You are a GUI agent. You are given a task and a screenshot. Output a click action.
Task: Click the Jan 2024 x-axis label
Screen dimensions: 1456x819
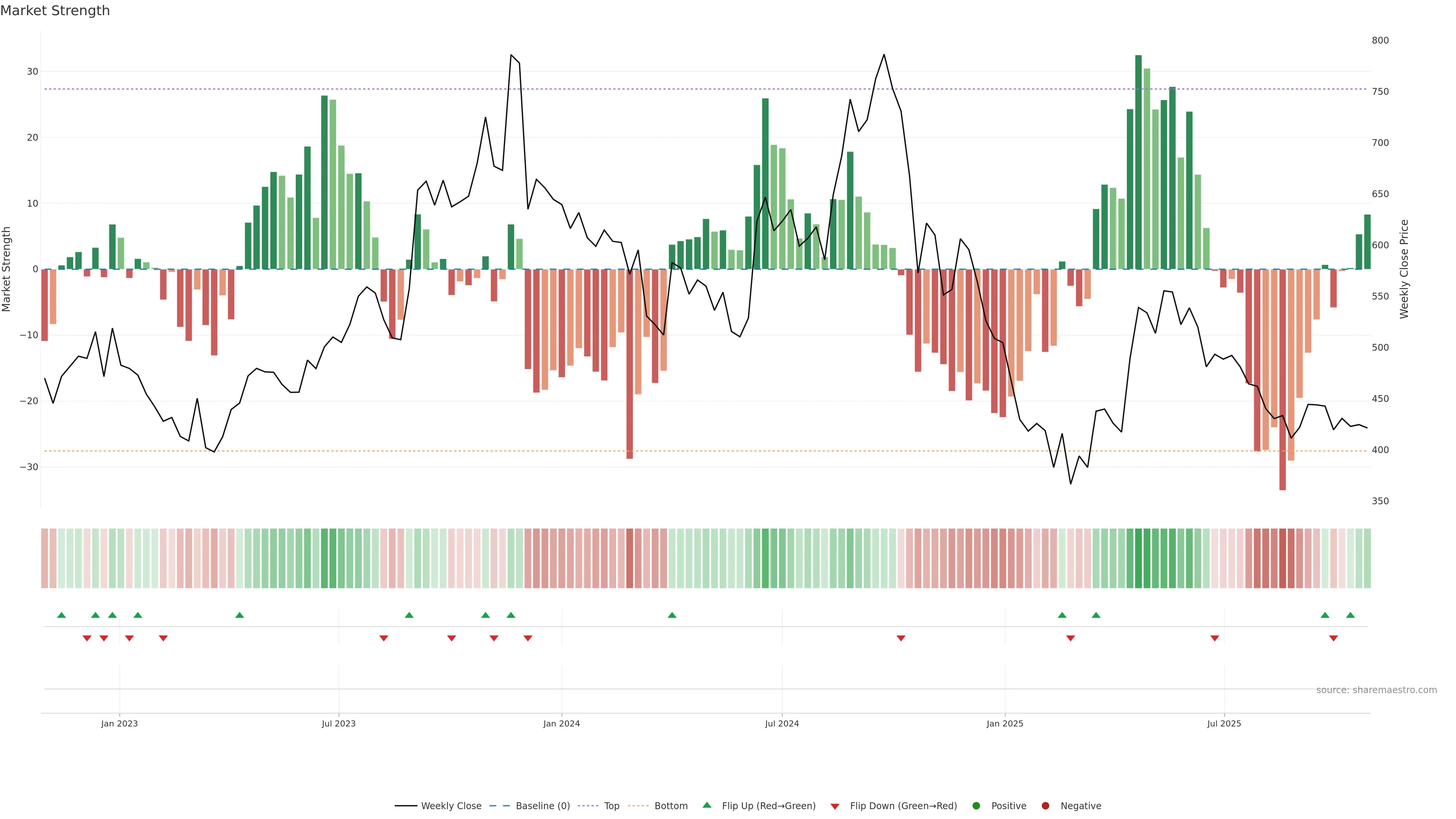[x=561, y=723]
